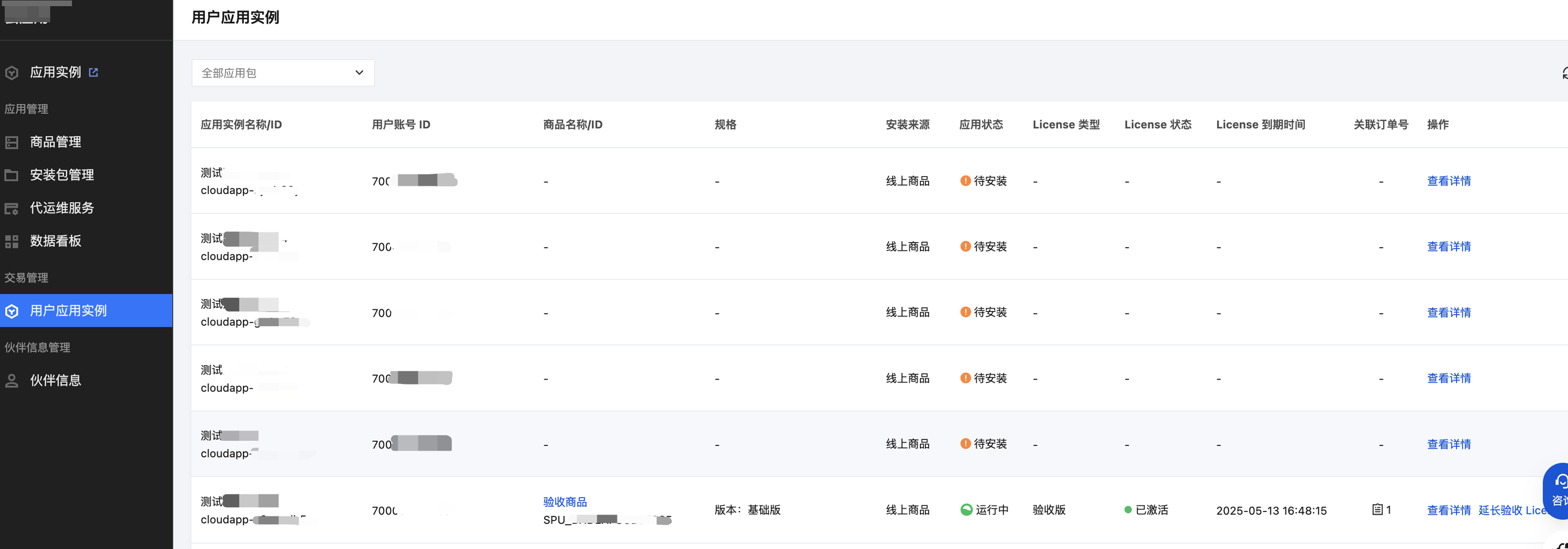
Task: Open the 验收商品 product link
Action: (564, 502)
